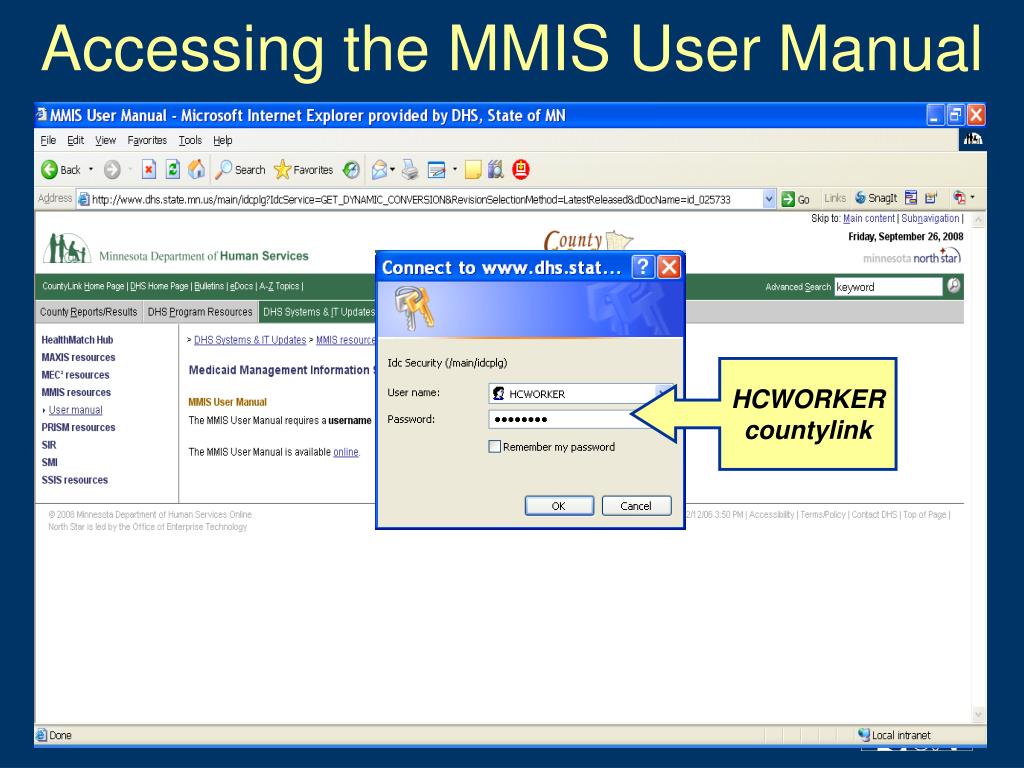Open the address bar dropdown arrow
The image size is (1024, 768).
[x=769, y=199]
